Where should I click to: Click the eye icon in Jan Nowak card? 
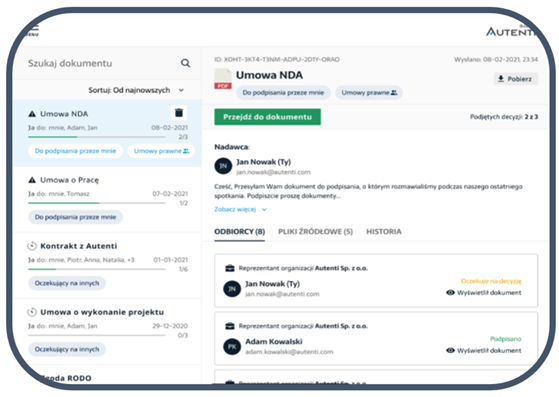click(x=450, y=293)
